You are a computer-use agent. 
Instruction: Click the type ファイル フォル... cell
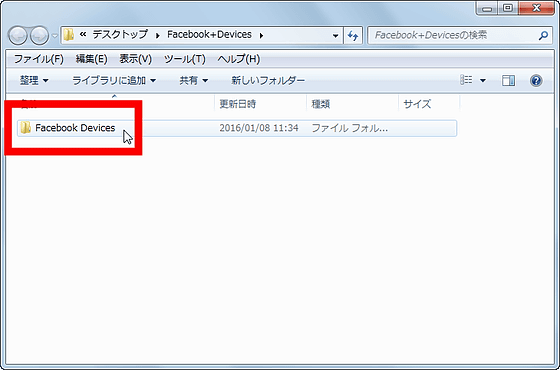click(350, 128)
